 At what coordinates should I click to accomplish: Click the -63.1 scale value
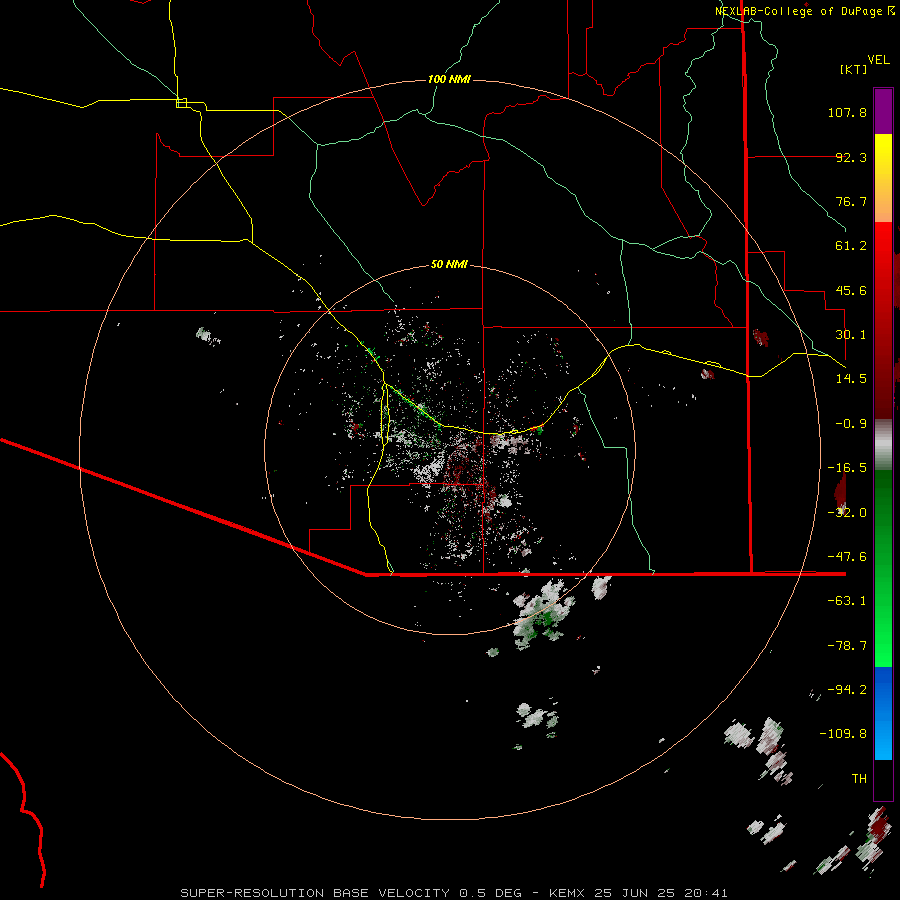[847, 601]
